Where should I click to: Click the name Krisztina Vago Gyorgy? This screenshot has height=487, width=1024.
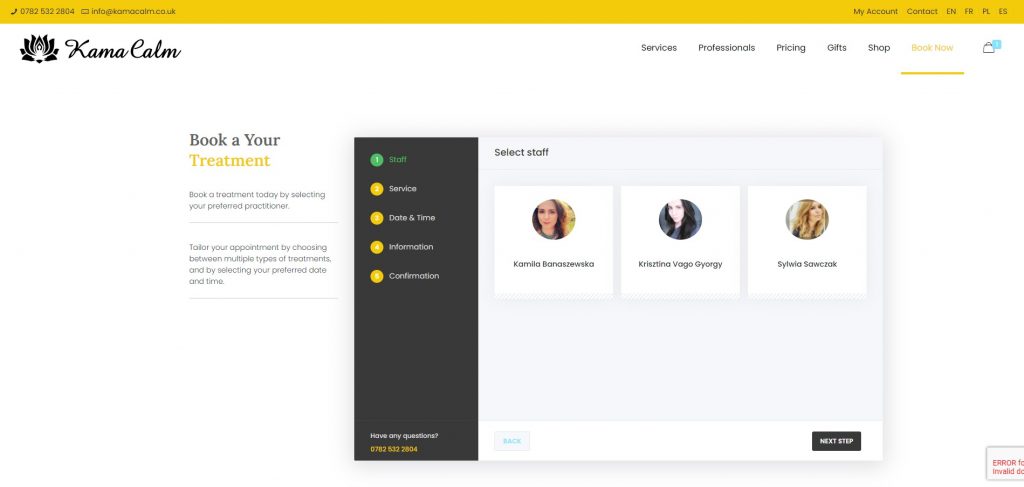680,264
